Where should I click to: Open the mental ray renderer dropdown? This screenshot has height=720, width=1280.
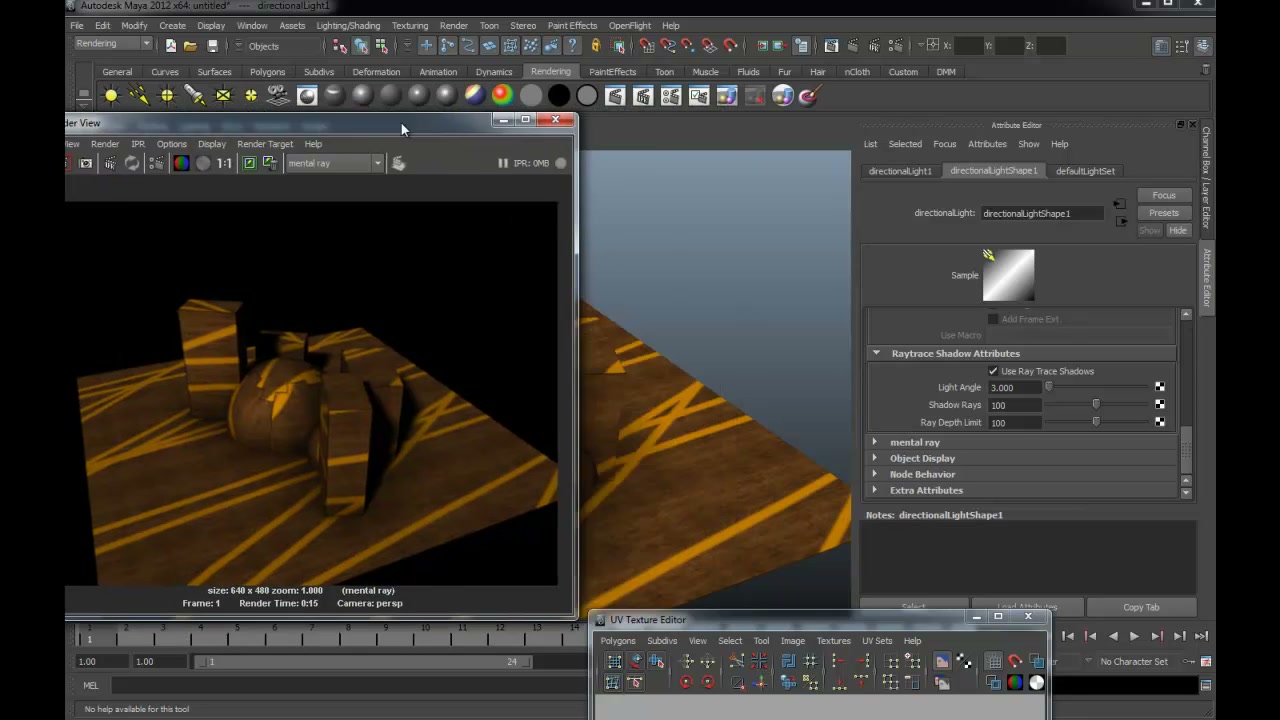tap(335, 163)
